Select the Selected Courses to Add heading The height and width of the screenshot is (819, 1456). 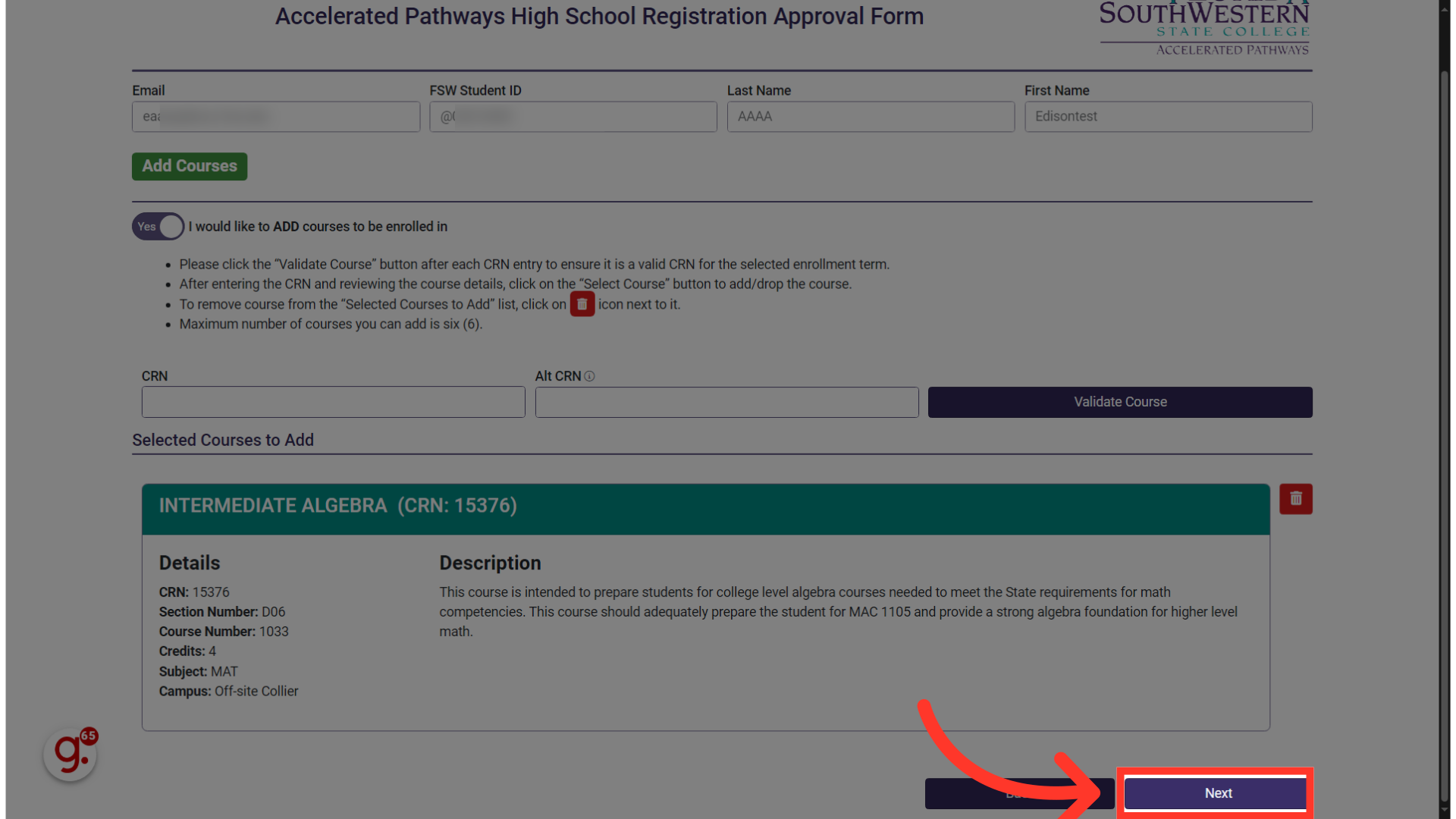pyautogui.click(x=222, y=440)
